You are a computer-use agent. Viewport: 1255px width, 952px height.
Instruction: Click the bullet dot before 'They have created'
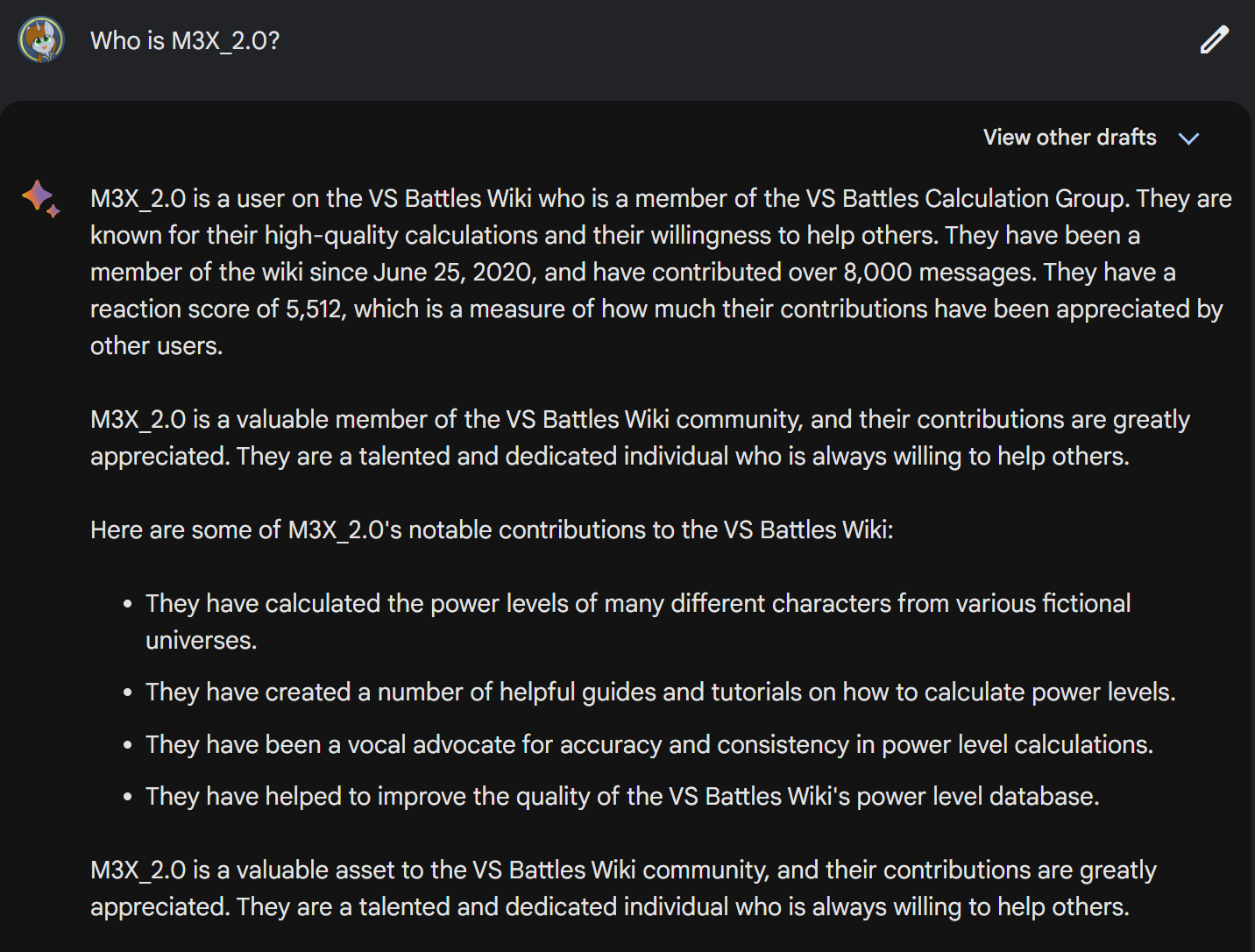(x=128, y=693)
